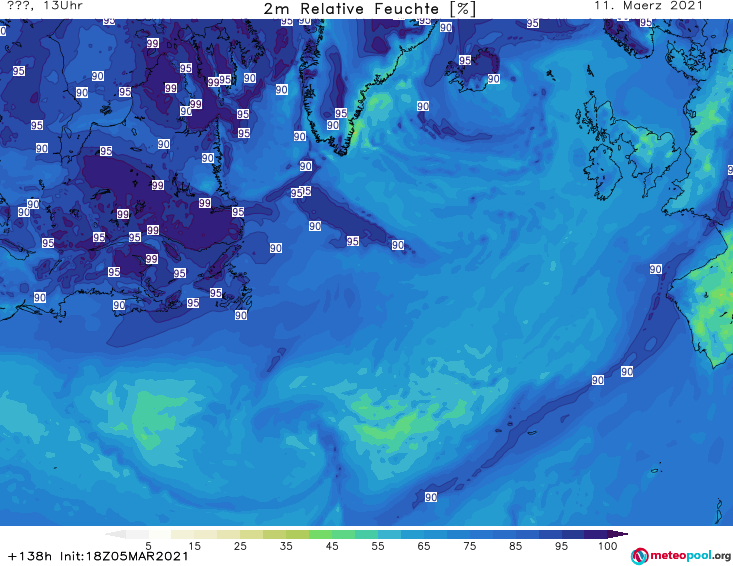This screenshot has width=733, height=566.
Task: Click the 90 contour label west of Iberia
Action: point(655,269)
